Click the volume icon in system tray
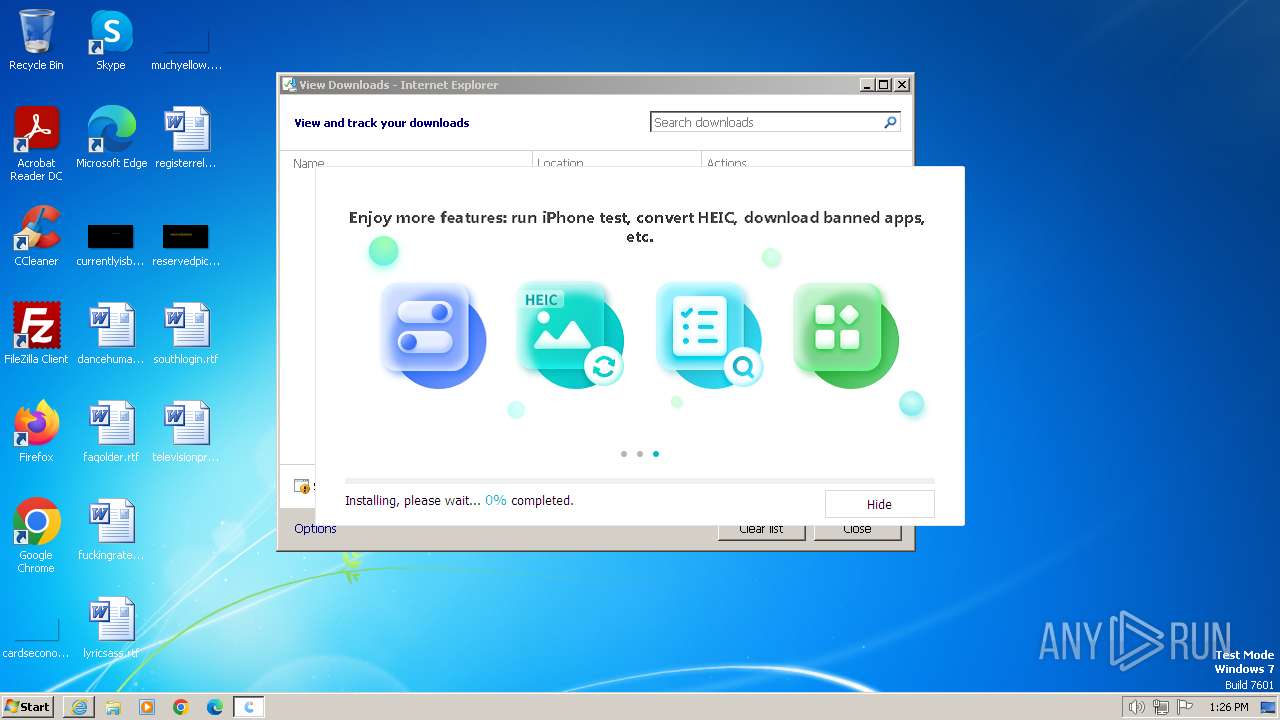 1136,707
